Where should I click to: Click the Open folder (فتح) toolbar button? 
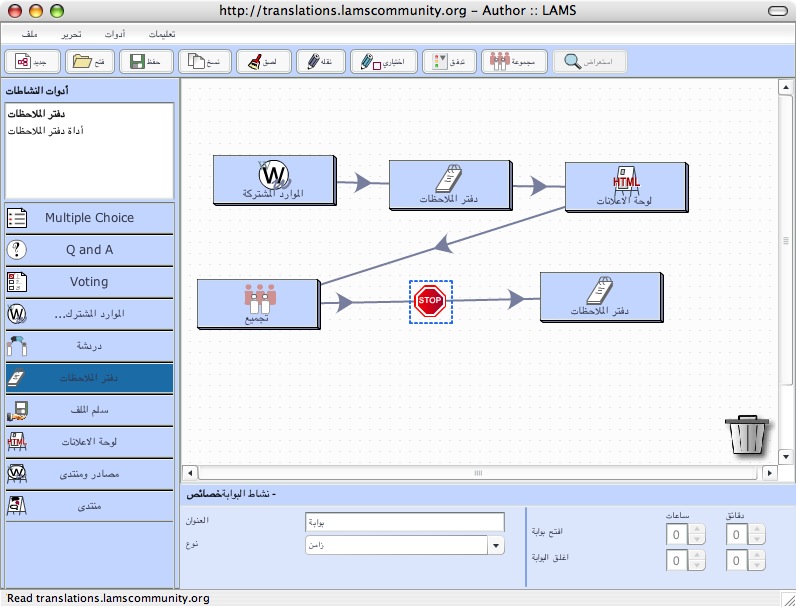91,61
